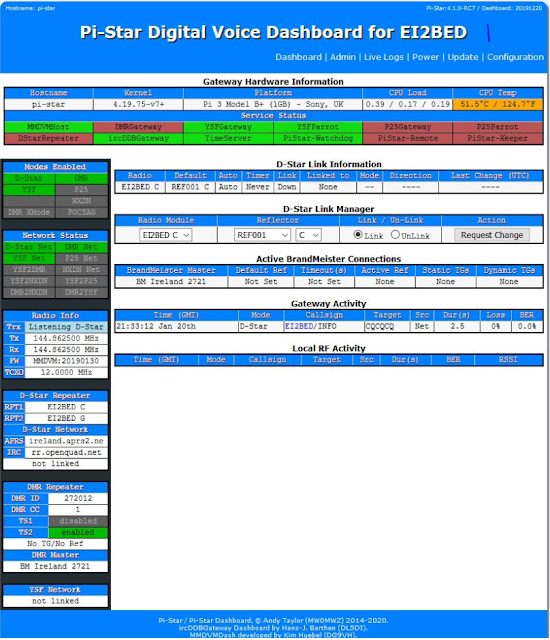Click BM Ireland 2721 in BrandMeister connections
This screenshot has width=550, height=640.
coord(171,282)
